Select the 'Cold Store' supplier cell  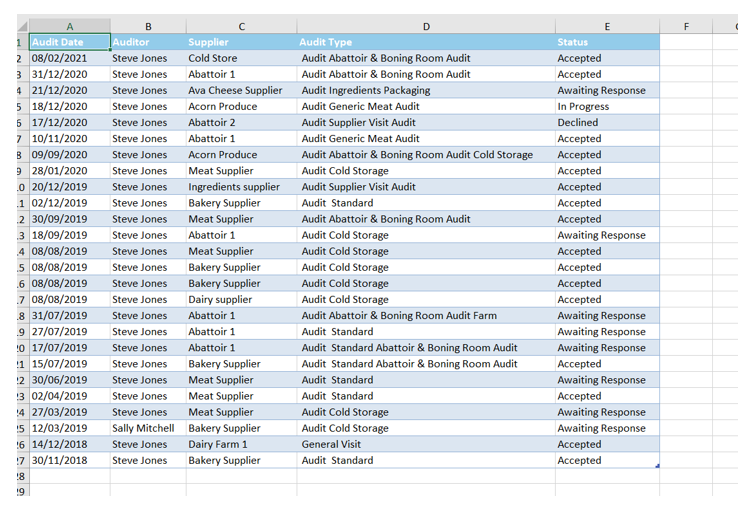pos(242,58)
